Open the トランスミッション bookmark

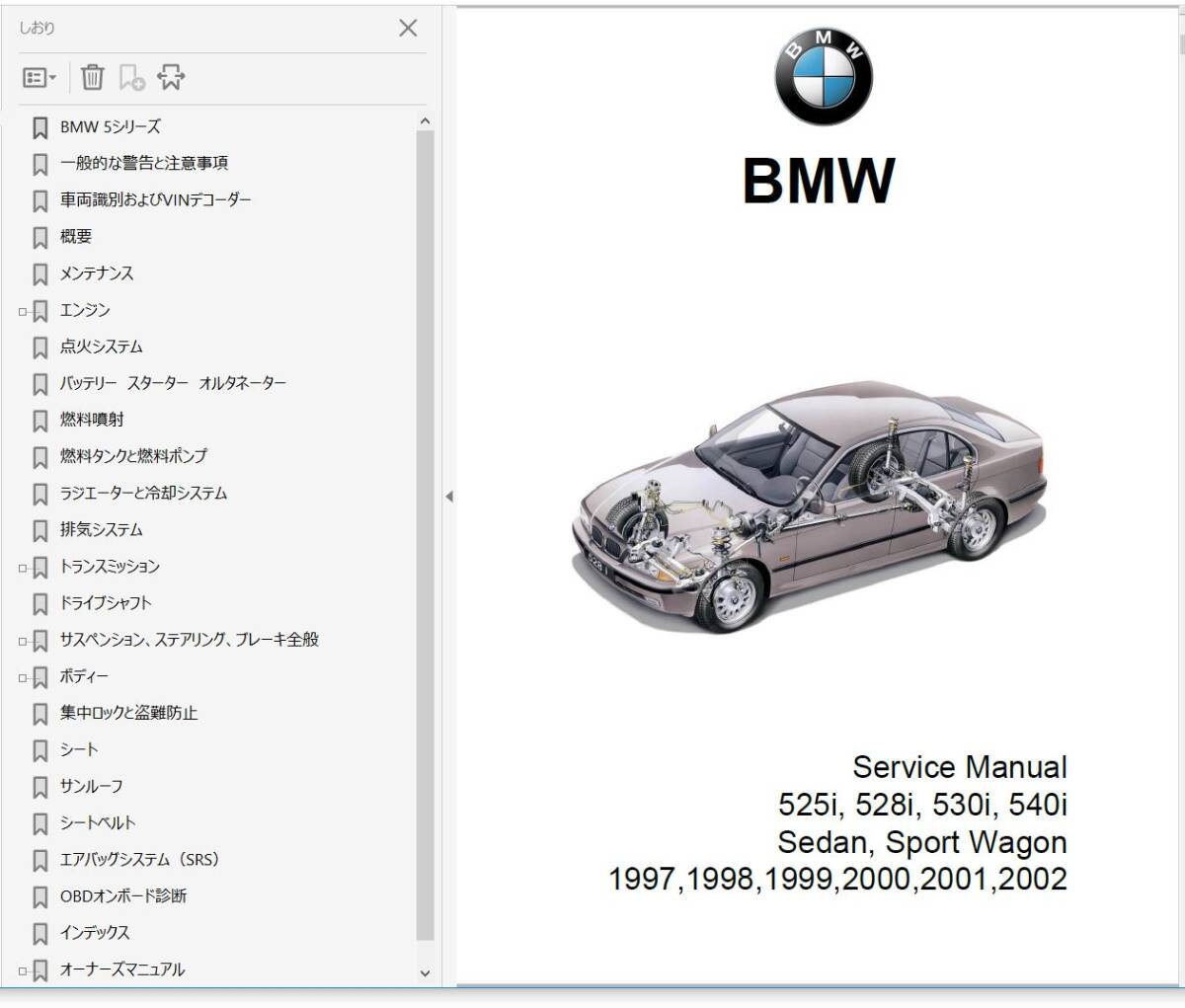110,567
